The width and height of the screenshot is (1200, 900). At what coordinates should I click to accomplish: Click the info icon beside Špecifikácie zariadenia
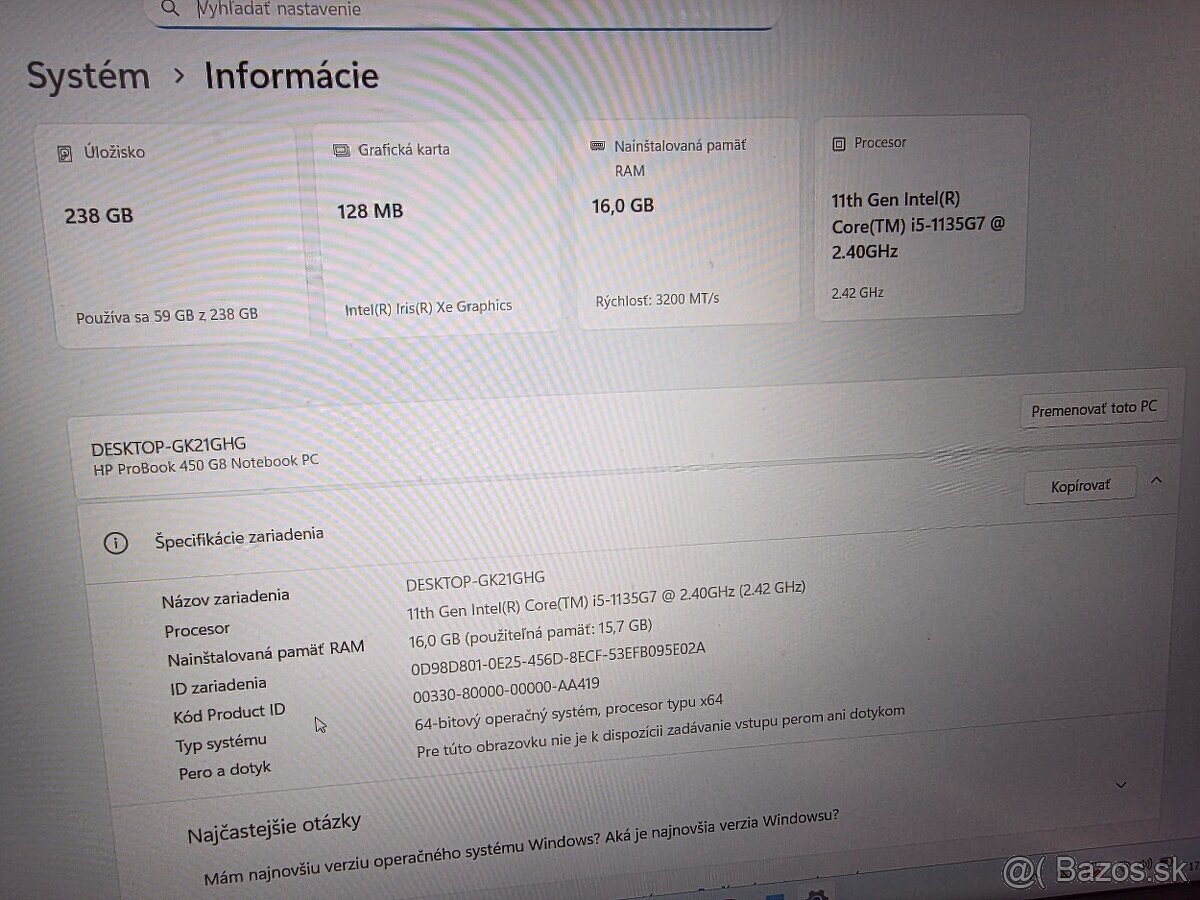pos(117,542)
